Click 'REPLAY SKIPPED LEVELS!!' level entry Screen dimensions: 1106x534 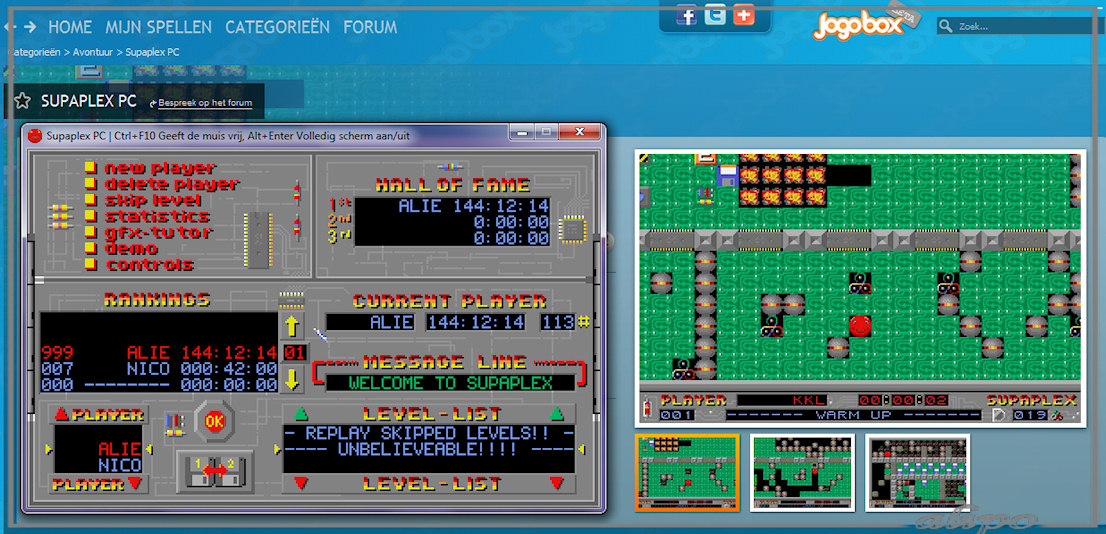pyautogui.click(x=429, y=432)
